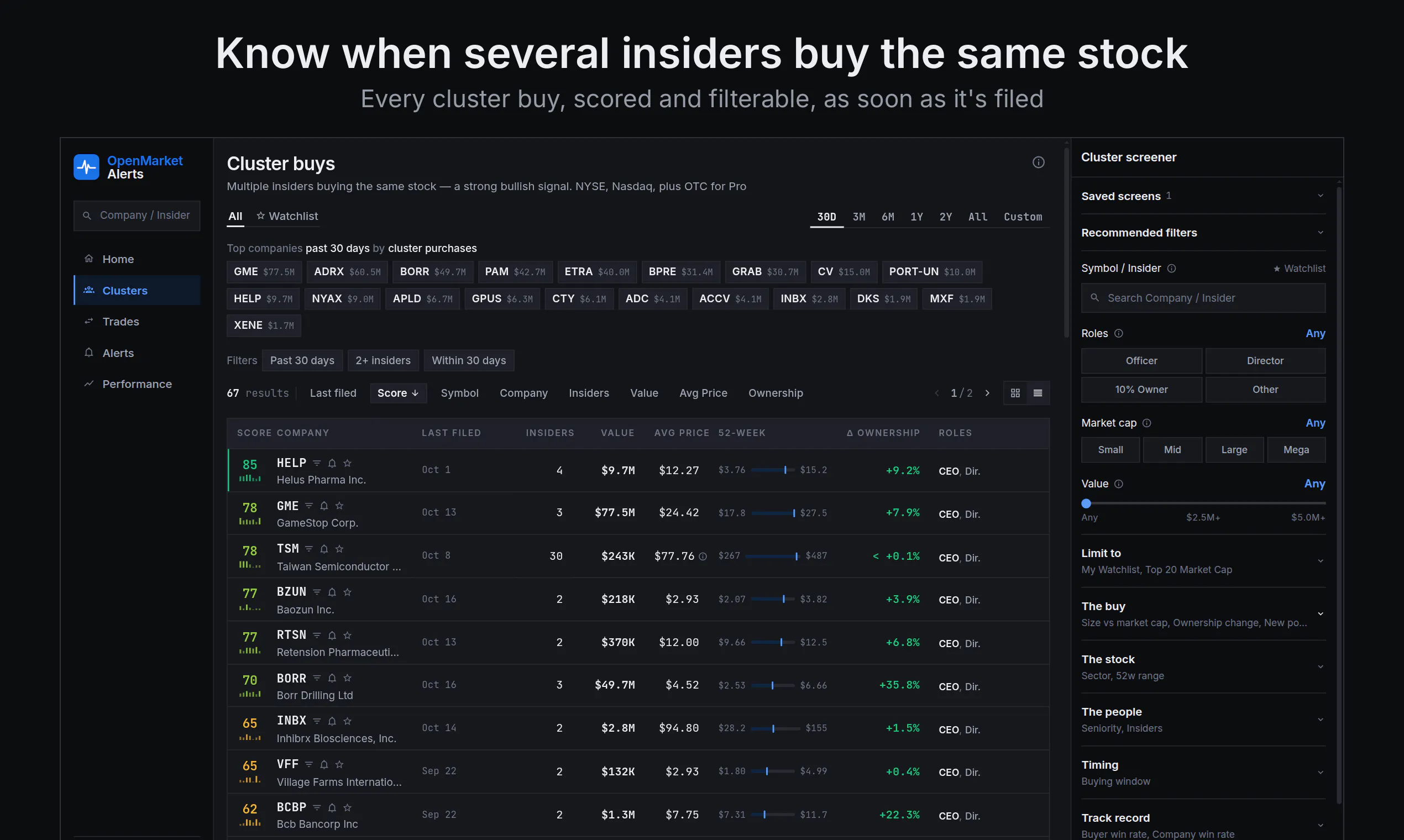
Task: Switch to list view layout icon
Action: [x=1038, y=393]
